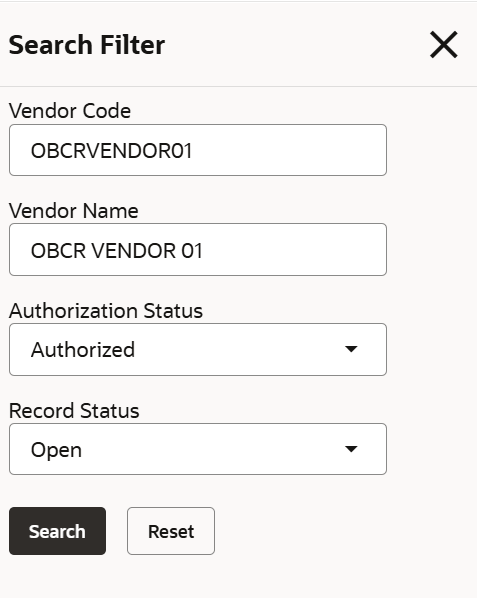Click the Vendor Name label
477x598 pixels.
(x=74, y=211)
